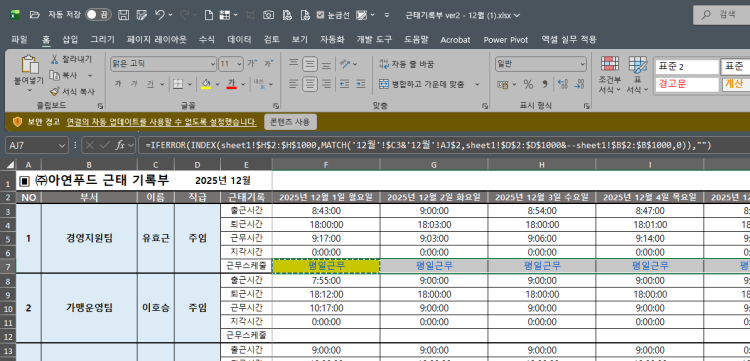Click the borders grid icon
The image size is (750, 361).
click(177, 84)
